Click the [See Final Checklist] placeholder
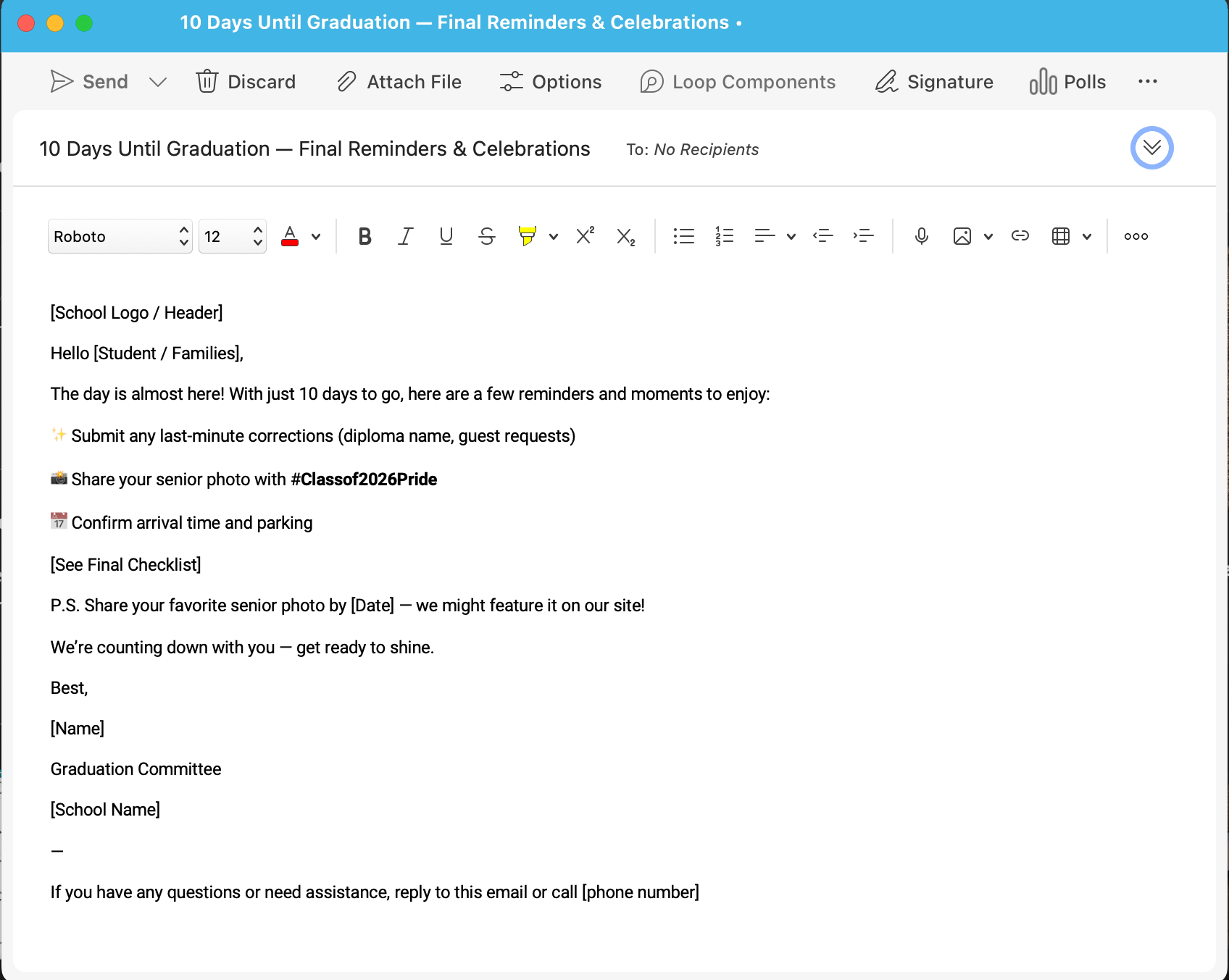This screenshot has height=980, width=1229. (x=125, y=565)
